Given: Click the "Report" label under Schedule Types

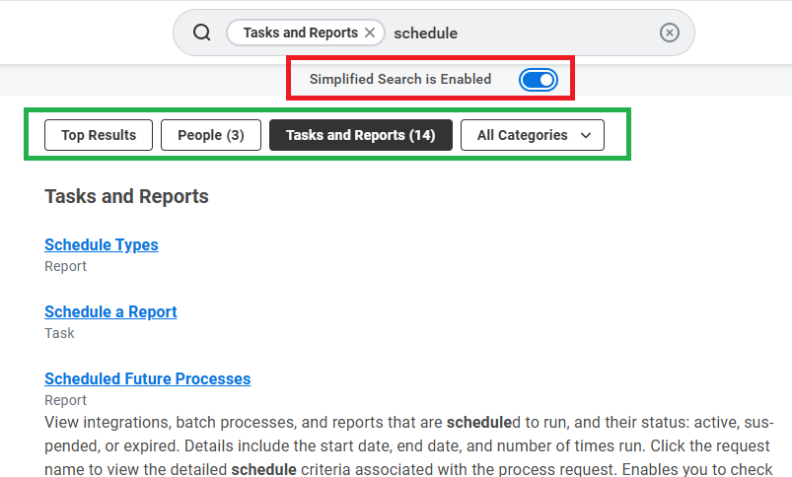Looking at the screenshot, I should pos(65,267).
